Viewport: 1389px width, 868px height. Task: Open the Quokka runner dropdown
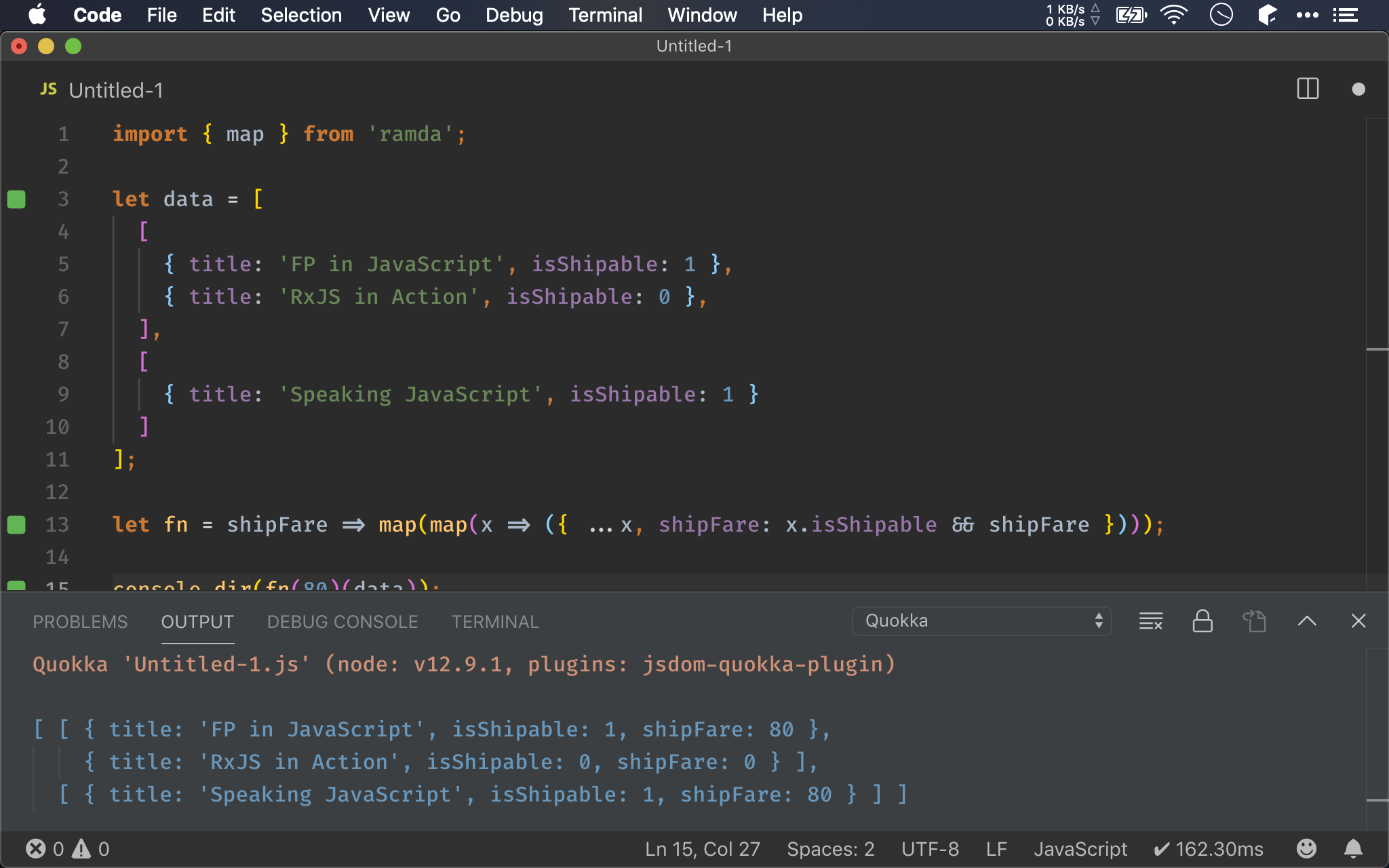[x=982, y=620]
